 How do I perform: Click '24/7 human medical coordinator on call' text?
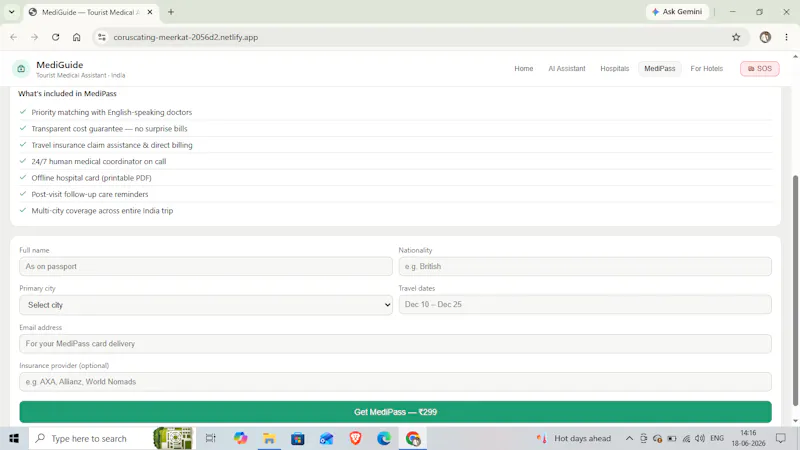pyautogui.click(x=98, y=161)
